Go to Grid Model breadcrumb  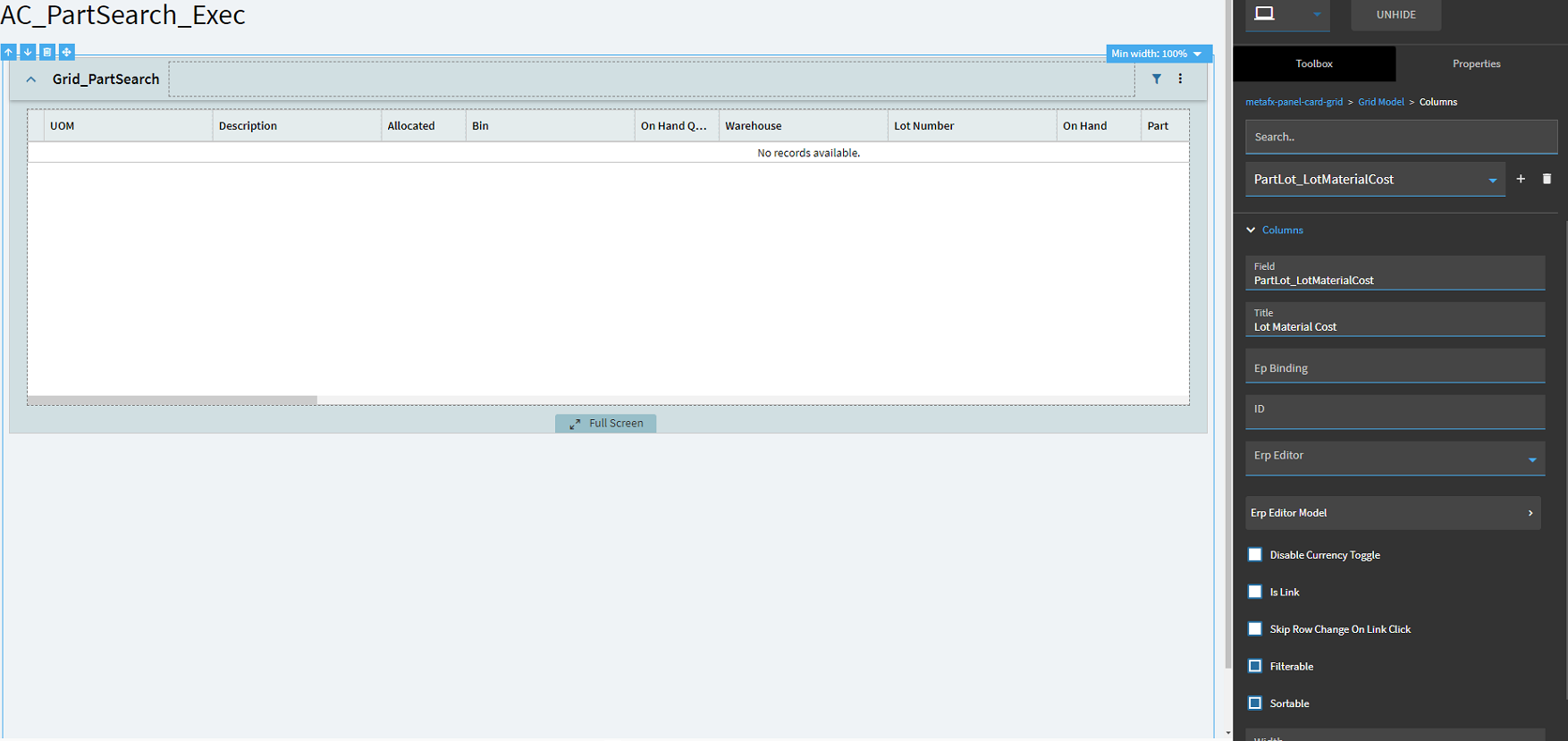tap(1381, 102)
